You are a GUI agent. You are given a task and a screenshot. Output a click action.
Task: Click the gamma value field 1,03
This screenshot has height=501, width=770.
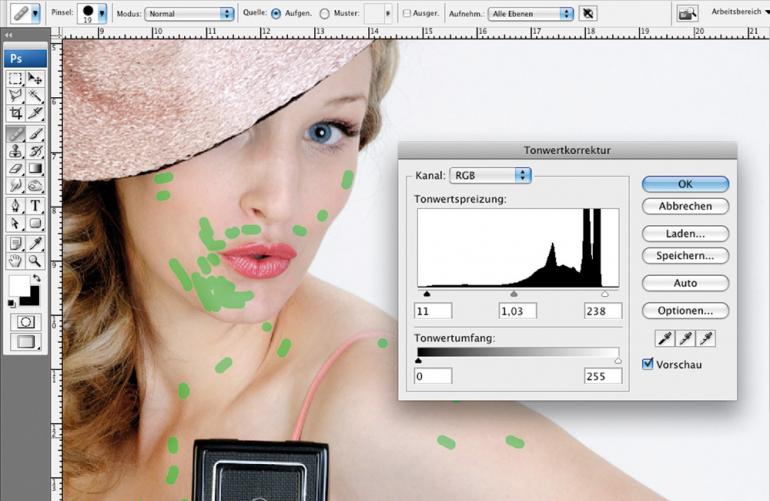(518, 311)
